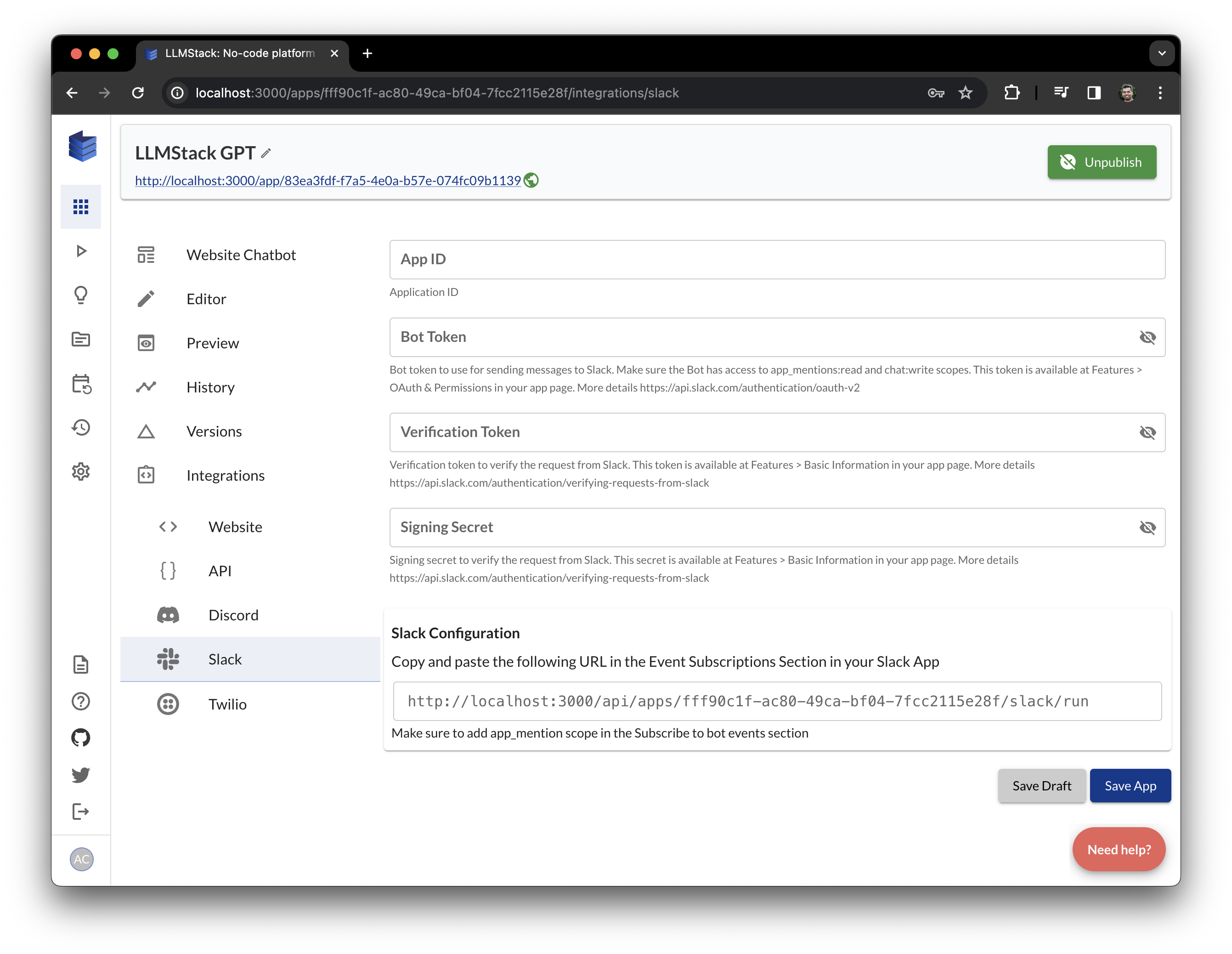Open the GitHub icon in sidebar
This screenshot has height=954, width=1232.
(x=81, y=738)
